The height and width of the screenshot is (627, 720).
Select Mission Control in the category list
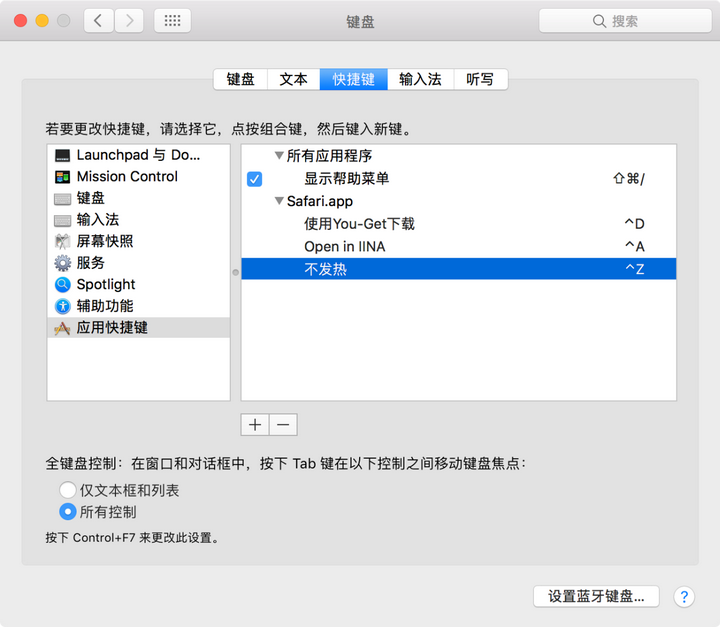[x=138, y=177]
